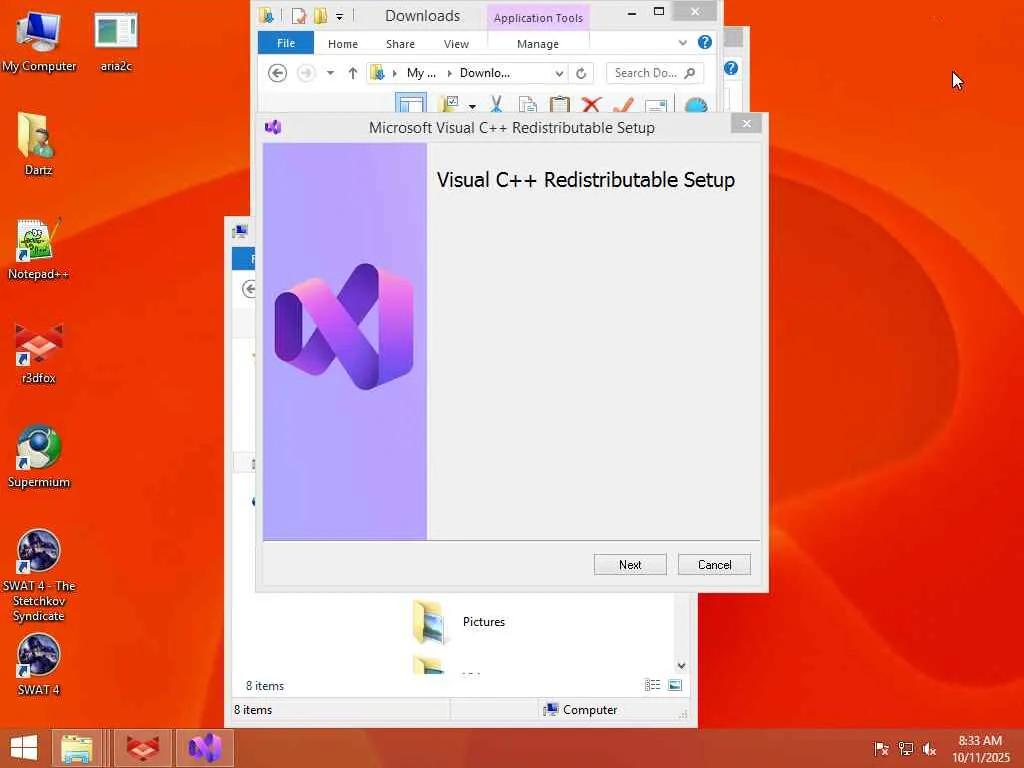1024x768 pixels.
Task: Go up one folder level in Downloads
Action: pos(353,73)
